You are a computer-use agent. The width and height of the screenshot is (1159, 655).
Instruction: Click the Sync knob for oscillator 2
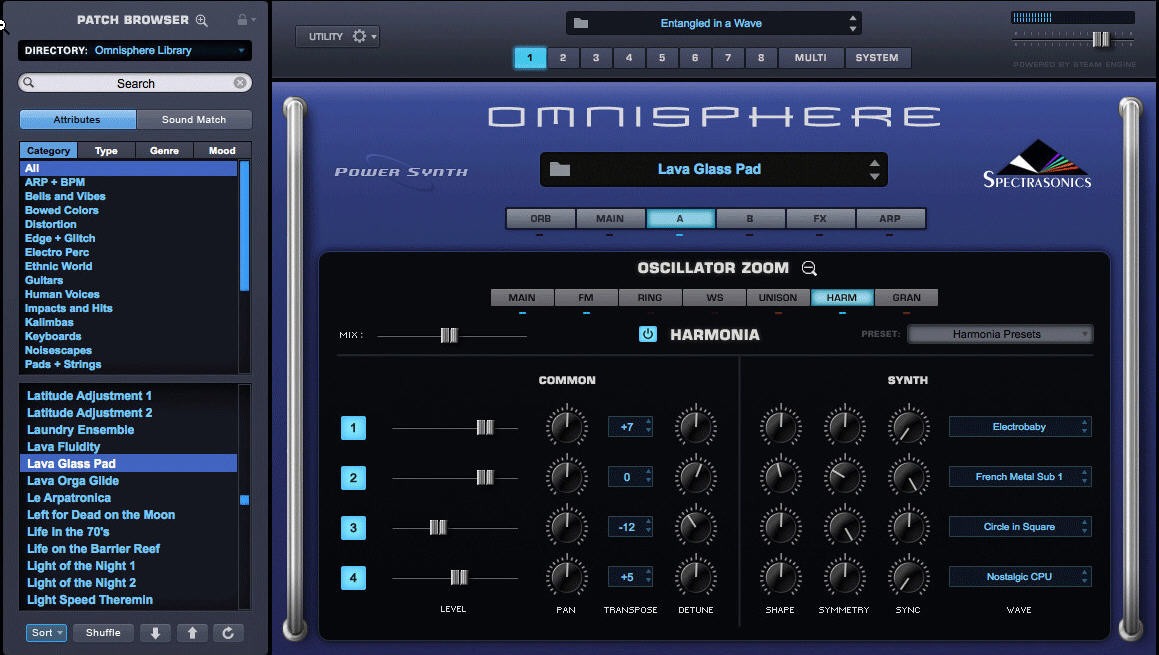pyautogui.click(x=908, y=477)
